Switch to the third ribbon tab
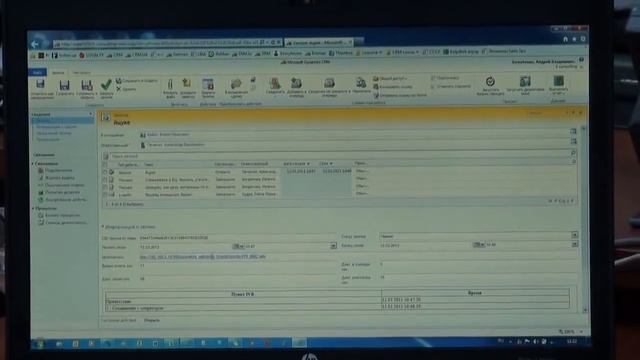The image size is (640, 360). pyautogui.click(x=82, y=73)
